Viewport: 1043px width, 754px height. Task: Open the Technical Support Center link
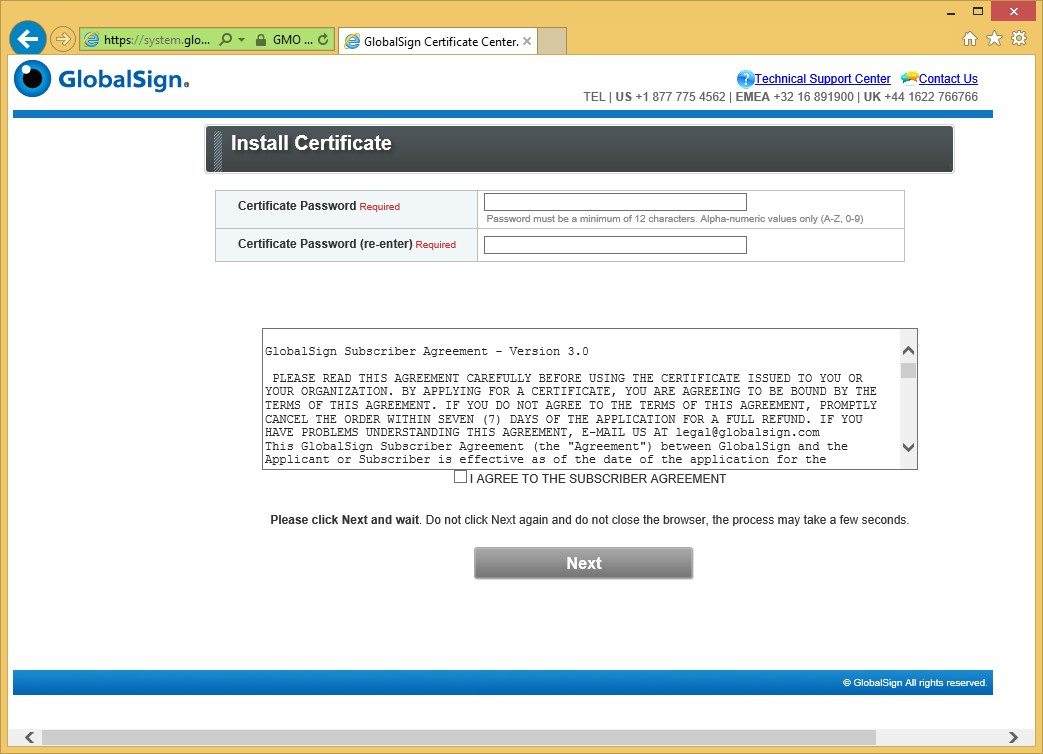pyautogui.click(x=822, y=79)
